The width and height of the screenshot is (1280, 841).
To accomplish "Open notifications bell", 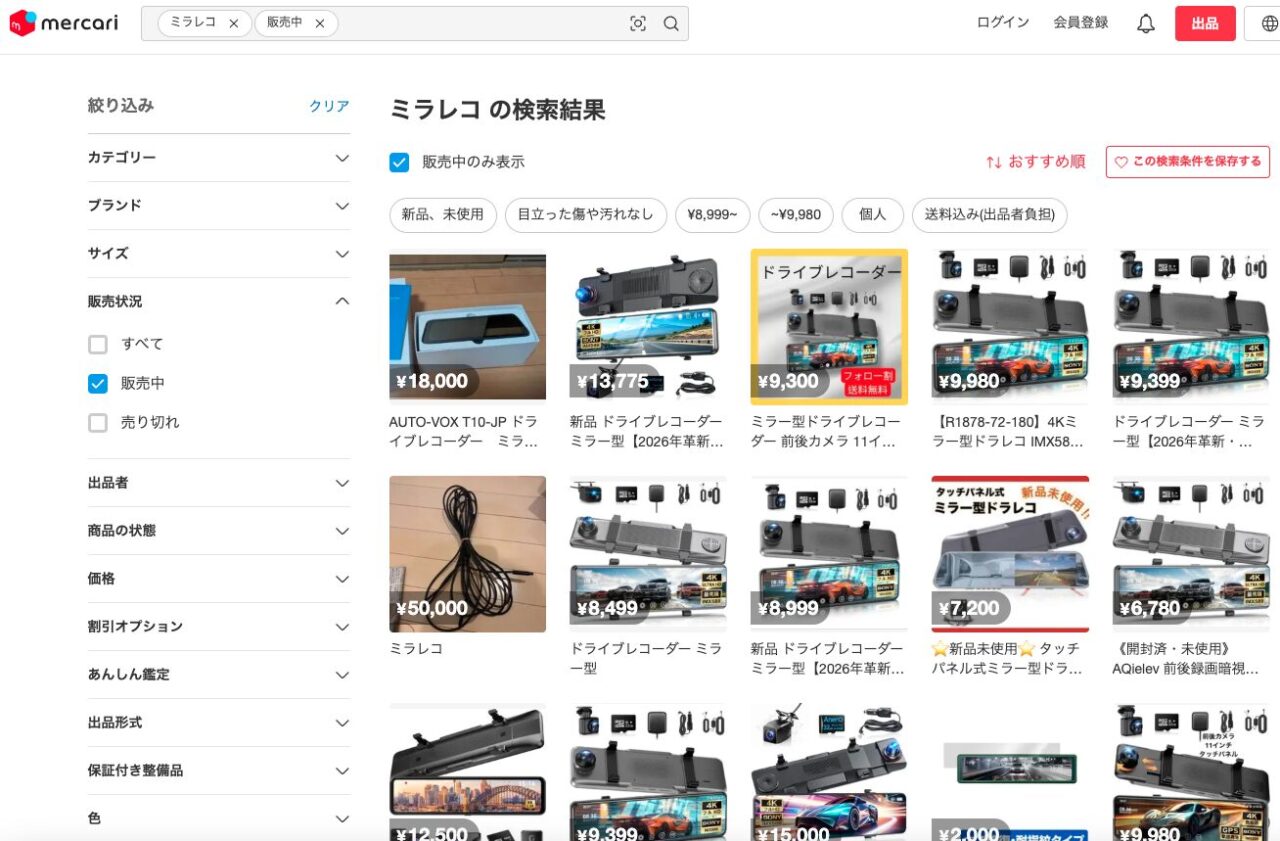I will pyautogui.click(x=1146, y=24).
